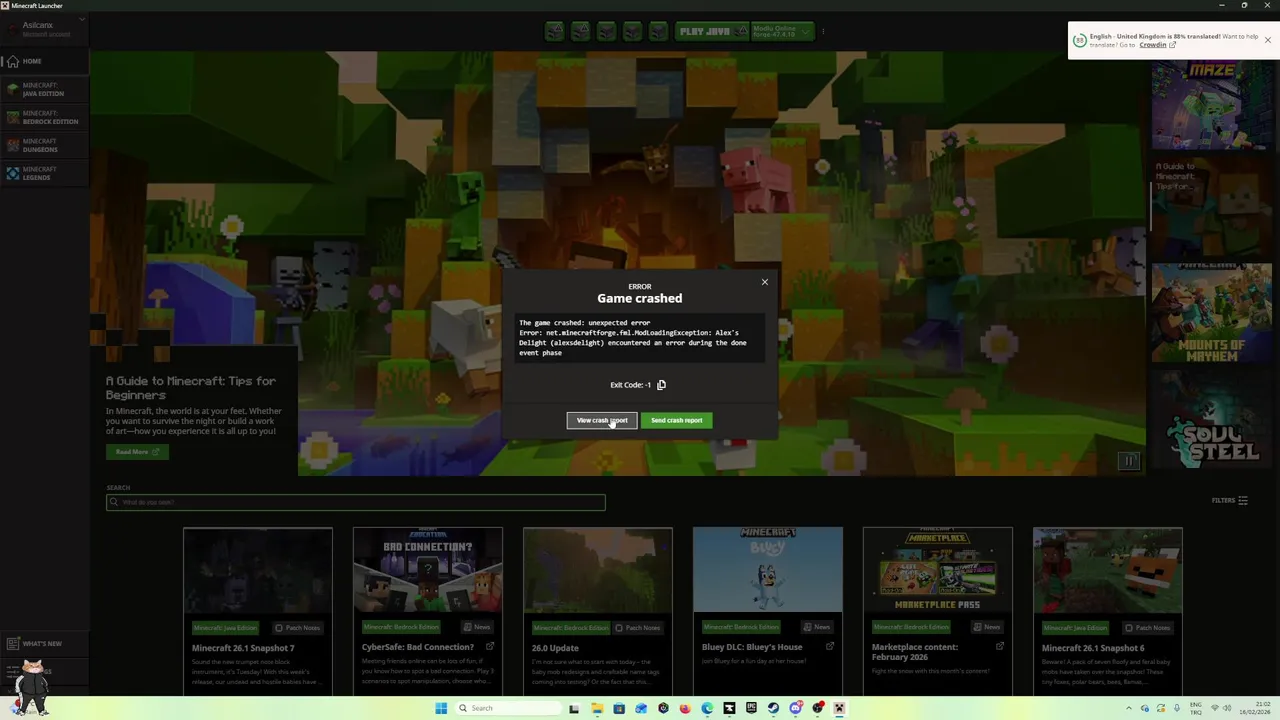Pause the news carousel
The width and height of the screenshot is (1280, 720).
pyautogui.click(x=1129, y=461)
